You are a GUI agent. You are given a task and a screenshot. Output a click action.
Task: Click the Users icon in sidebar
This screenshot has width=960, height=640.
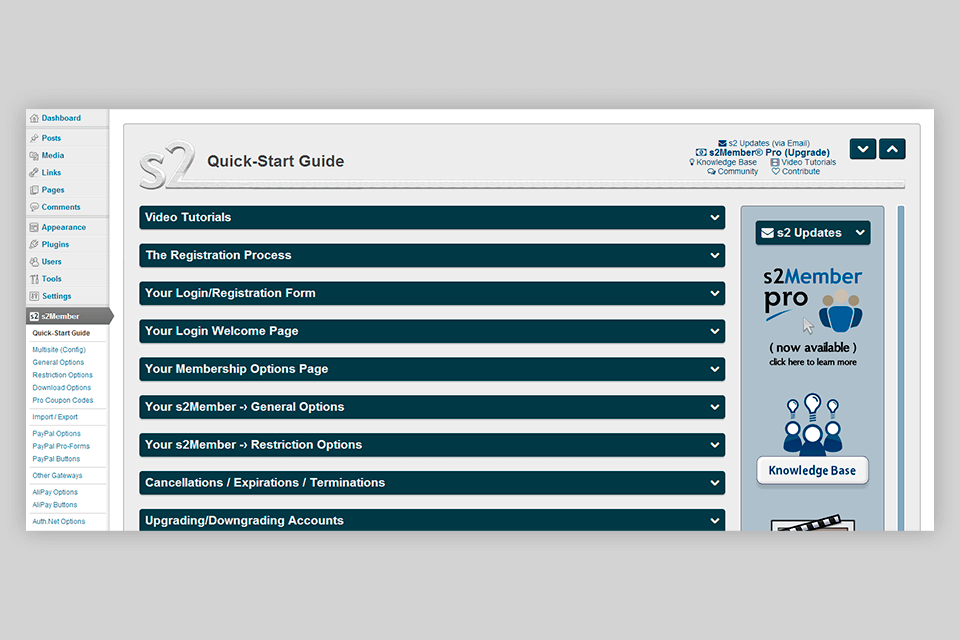click(x=34, y=262)
